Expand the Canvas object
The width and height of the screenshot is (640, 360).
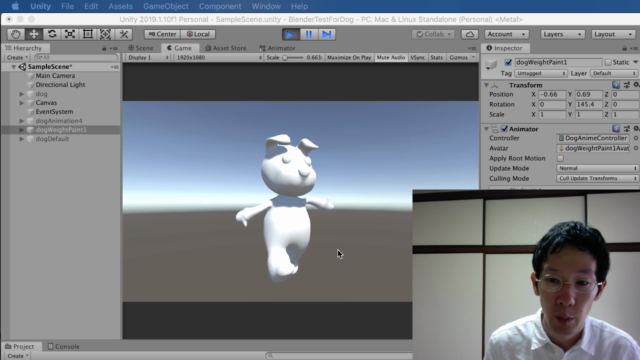(x=21, y=103)
